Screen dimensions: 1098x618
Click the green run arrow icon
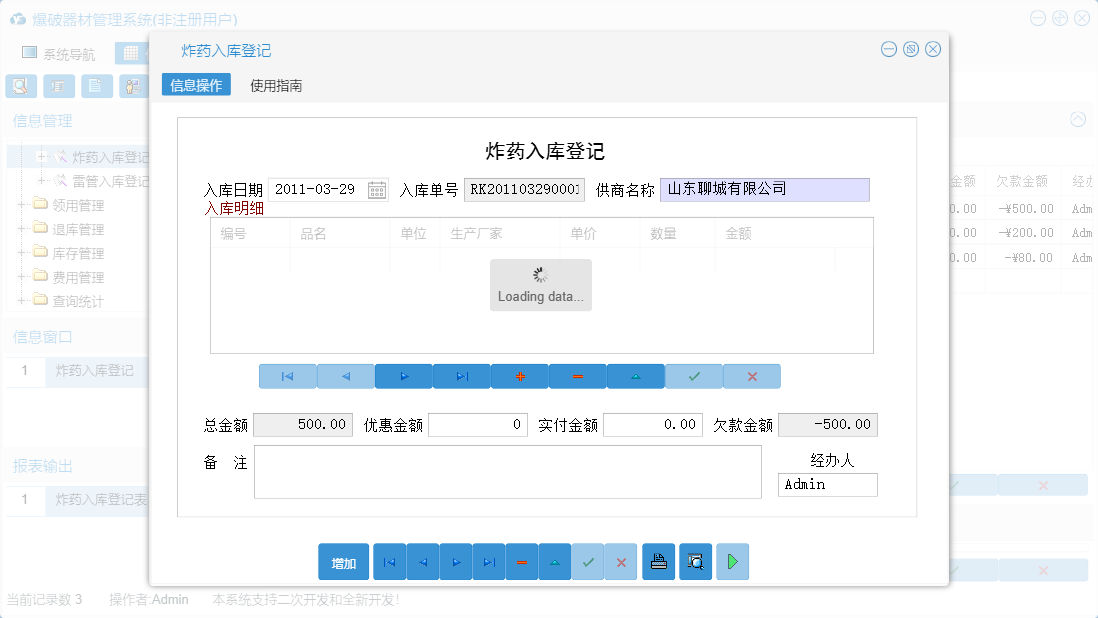pos(732,561)
